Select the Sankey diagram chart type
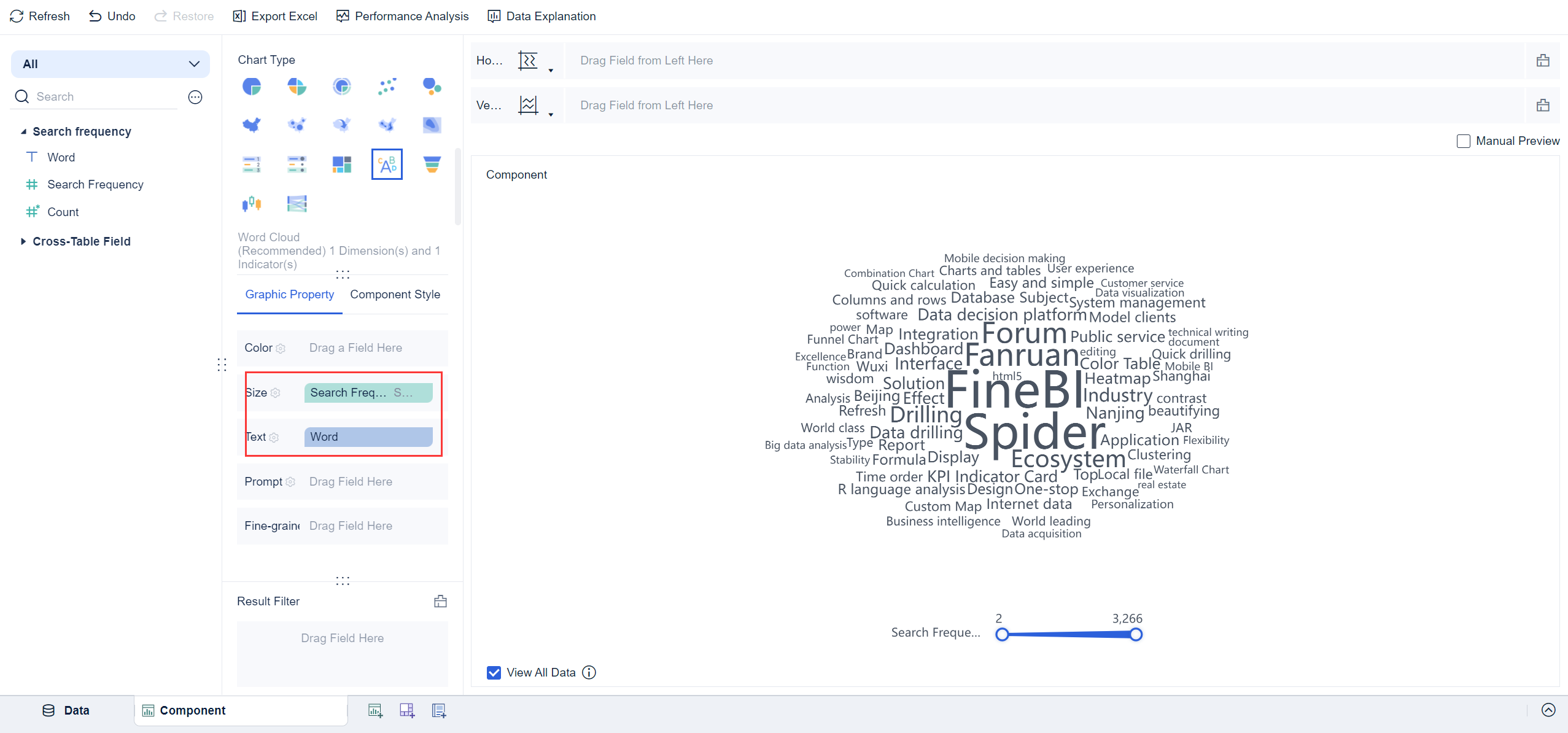The image size is (1568, 733). 297,203
